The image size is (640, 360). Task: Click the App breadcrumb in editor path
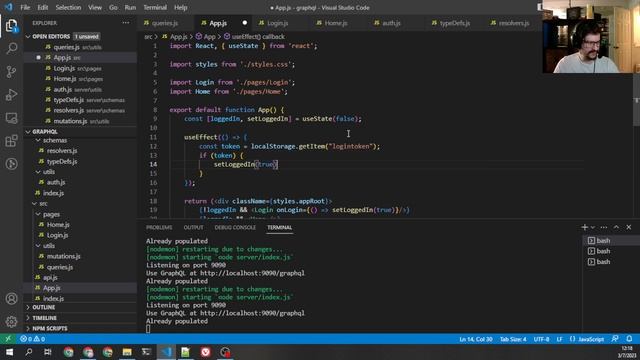(x=209, y=37)
